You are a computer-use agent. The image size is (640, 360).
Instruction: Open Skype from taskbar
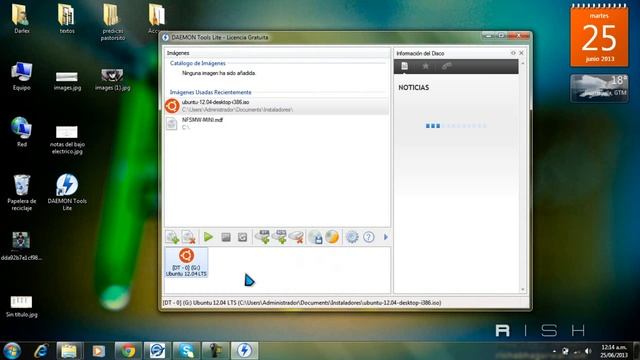coord(186,351)
